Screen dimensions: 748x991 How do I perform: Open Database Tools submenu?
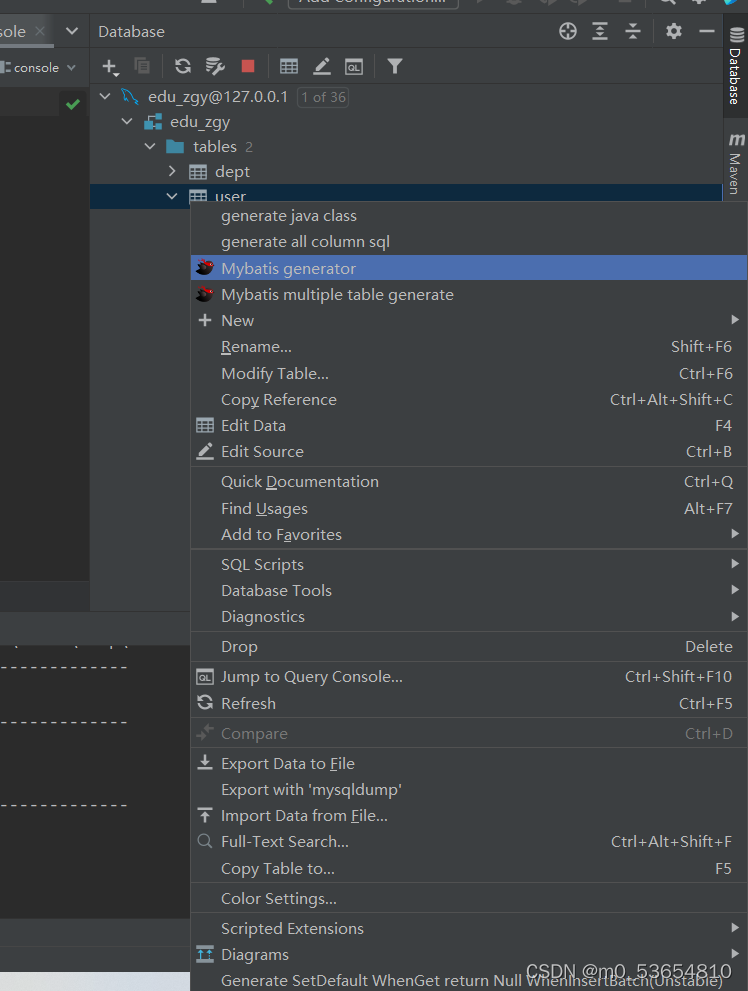469,590
